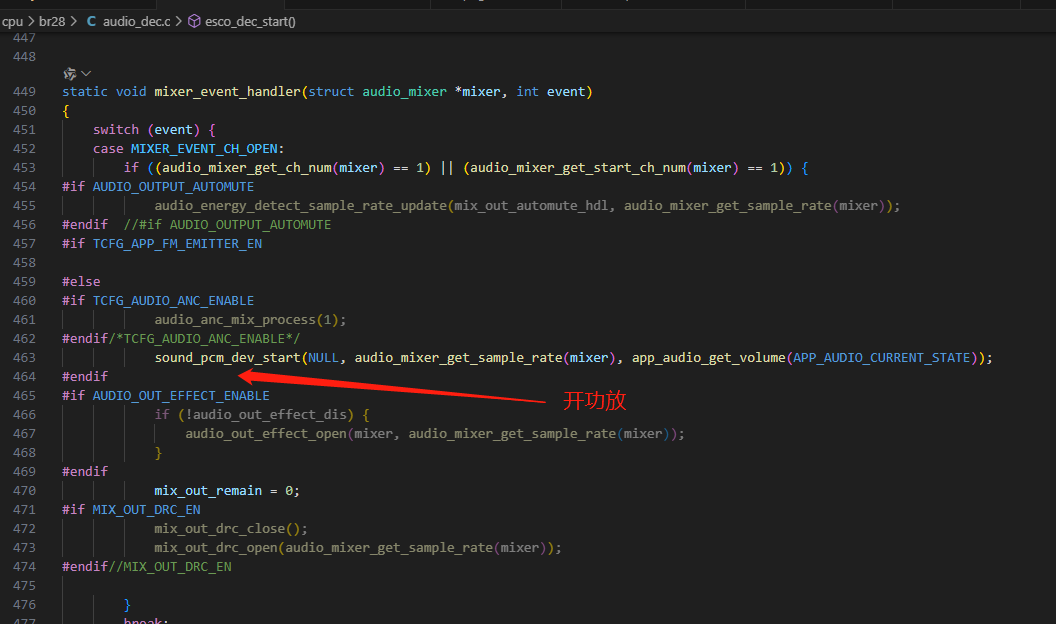The width and height of the screenshot is (1056, 624).
Task: Click line number 449 in the gutter
Action: tap(24, 92)
